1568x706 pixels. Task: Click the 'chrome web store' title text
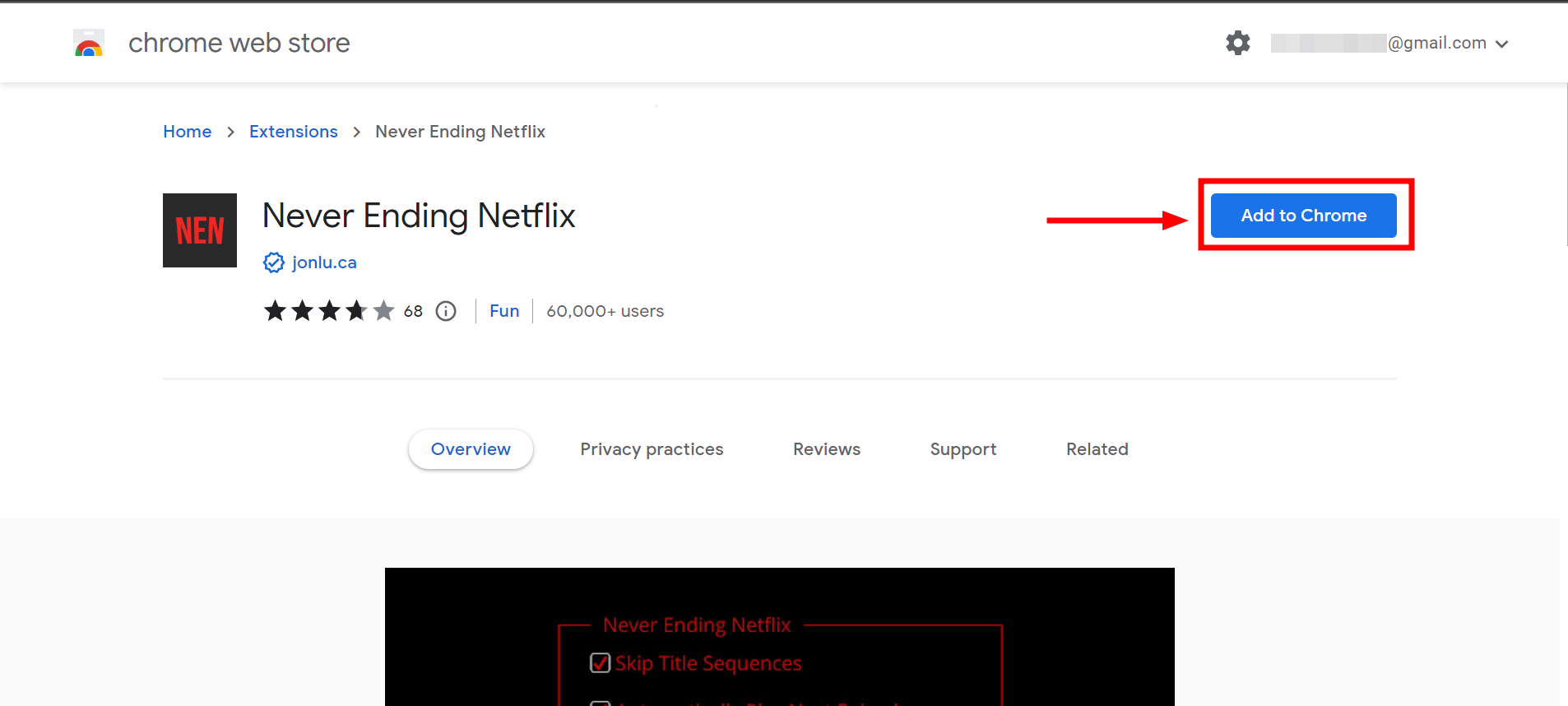click(x=239, y=43)
